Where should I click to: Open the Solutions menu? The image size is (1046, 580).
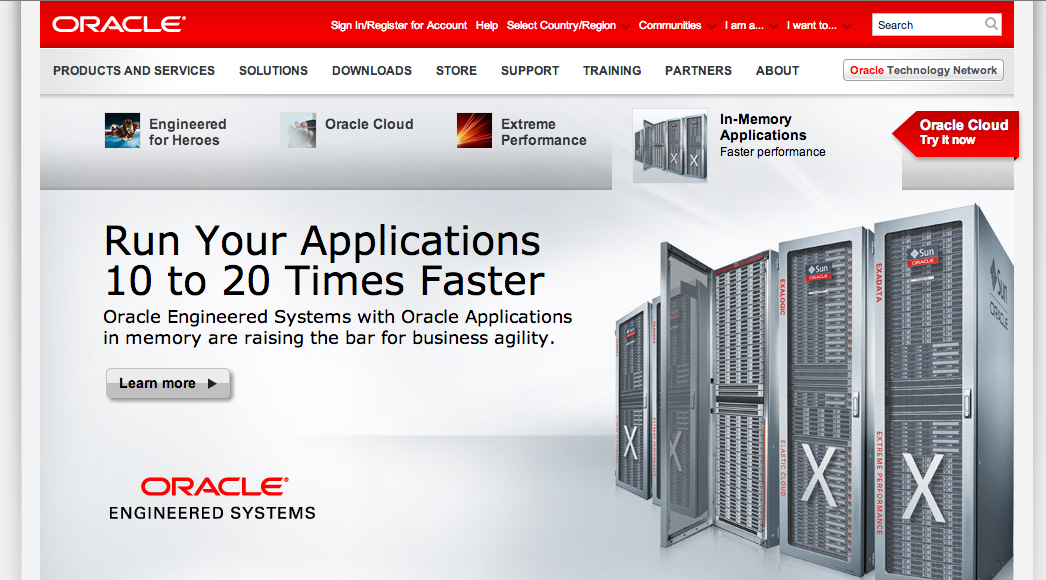(x=274, y=71)
